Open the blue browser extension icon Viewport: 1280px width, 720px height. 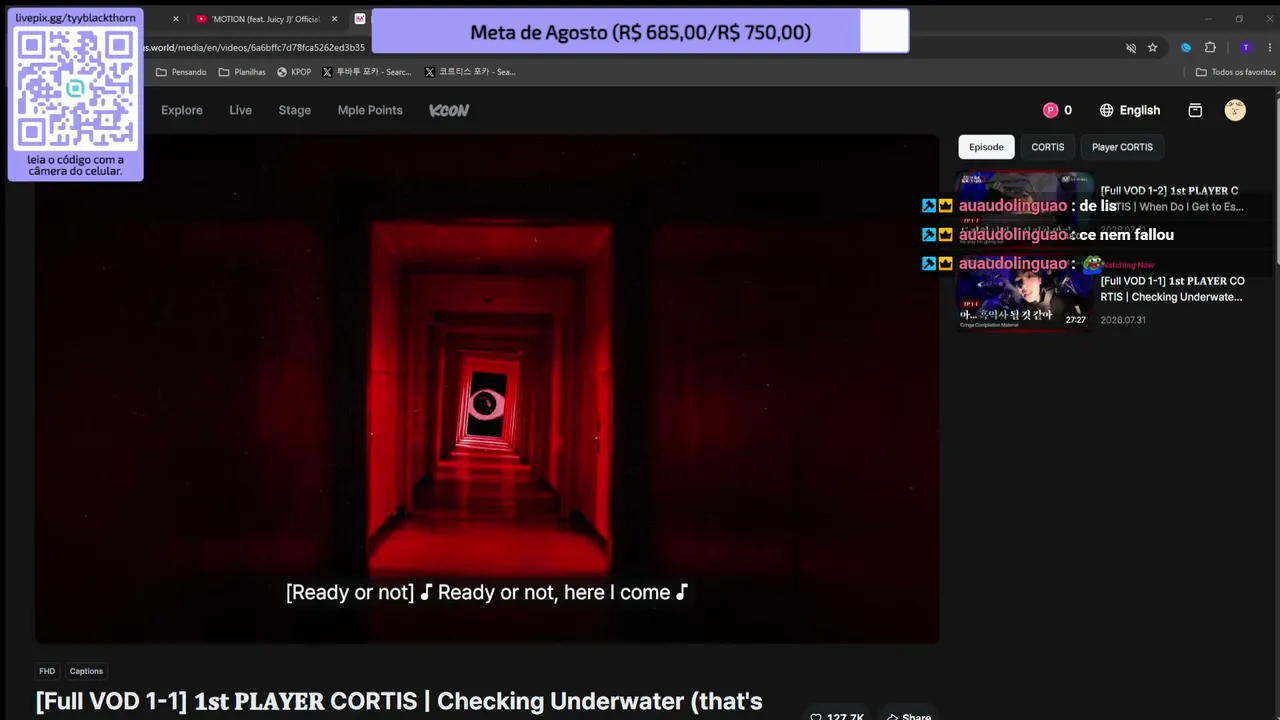click(1186, 47)
